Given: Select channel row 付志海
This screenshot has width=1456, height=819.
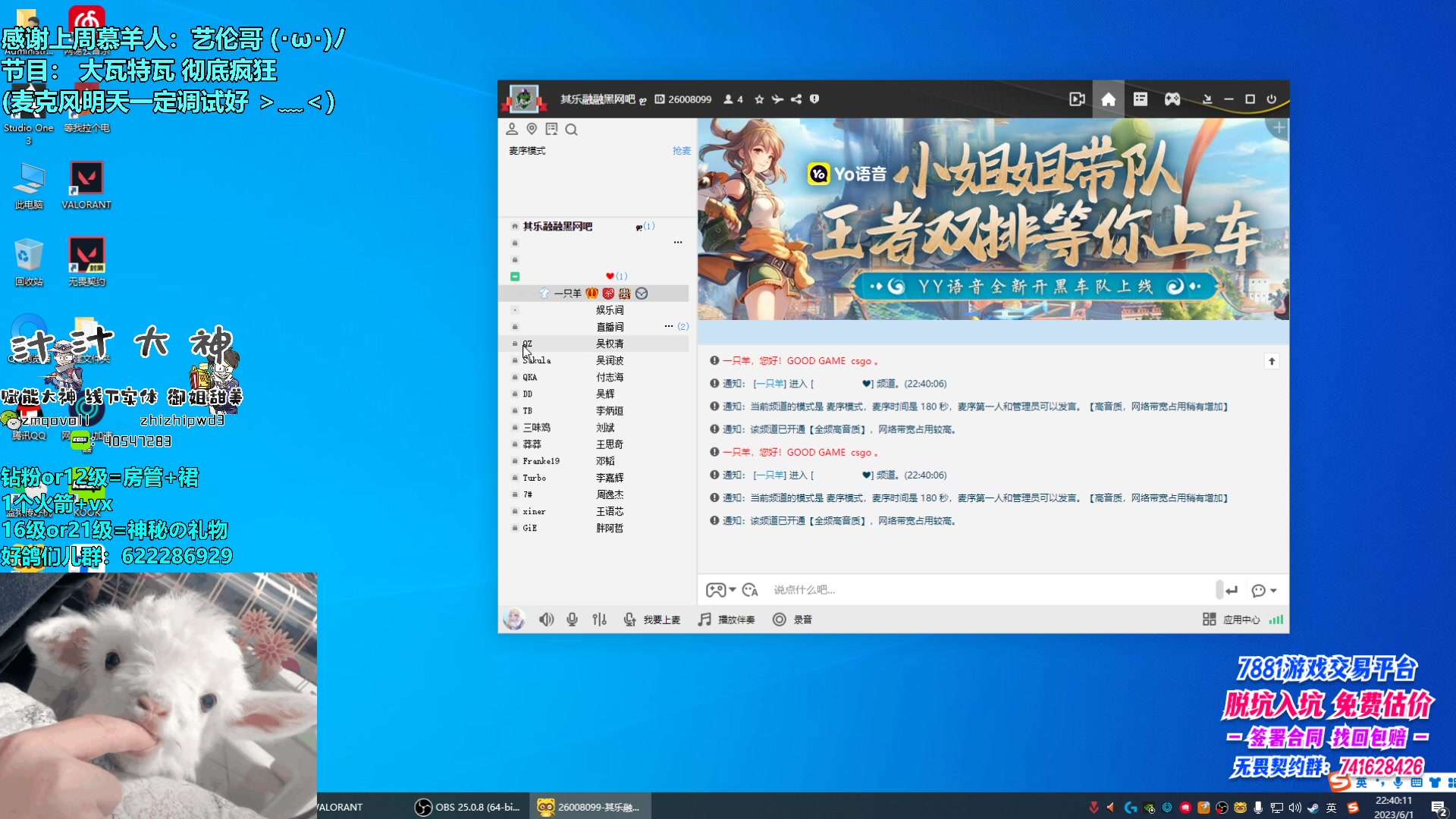Looking at the screenshot, I should tap(594, 377).
